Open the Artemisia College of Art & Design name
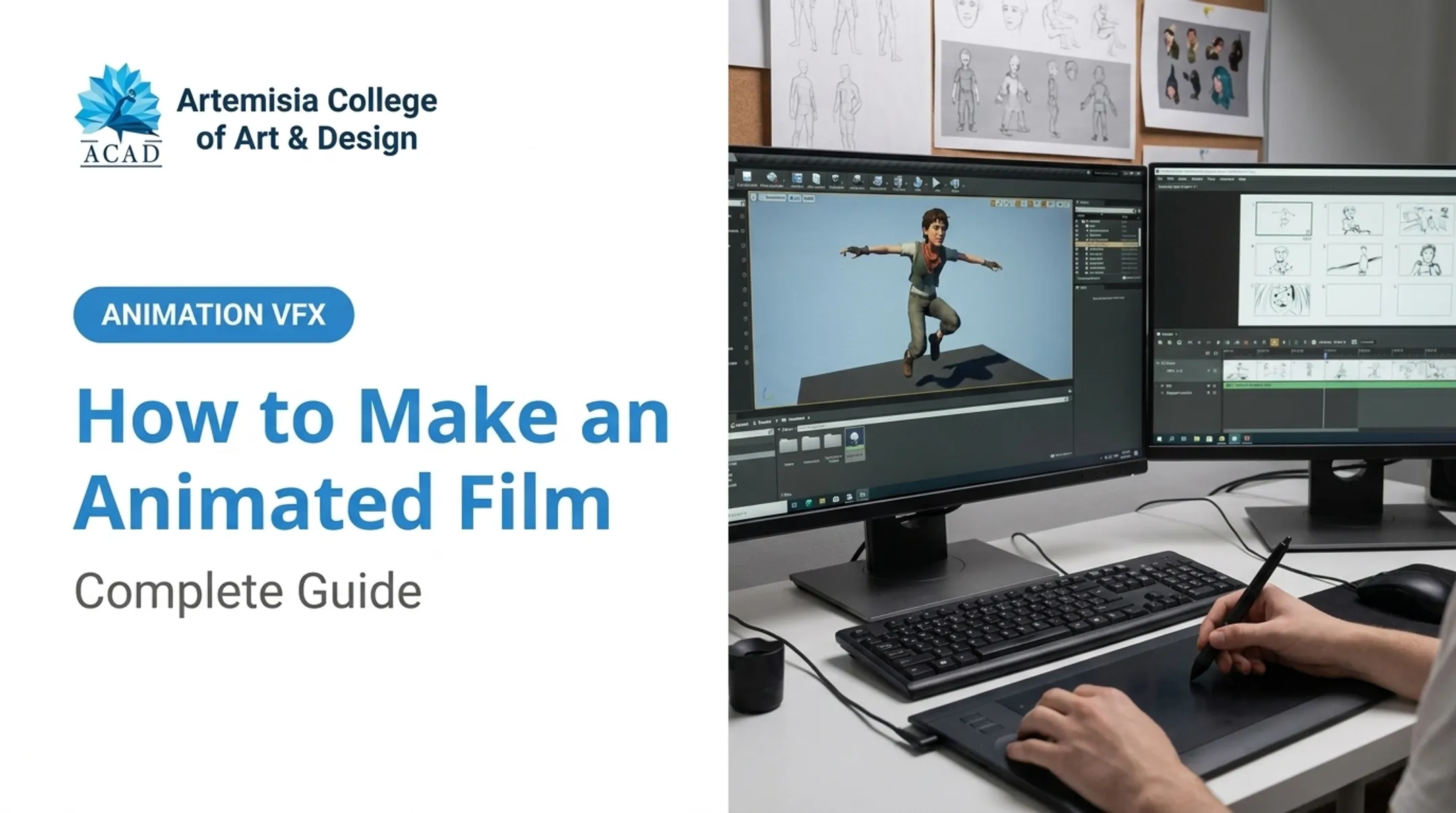Screen dimensions: 1456x813 307,119
